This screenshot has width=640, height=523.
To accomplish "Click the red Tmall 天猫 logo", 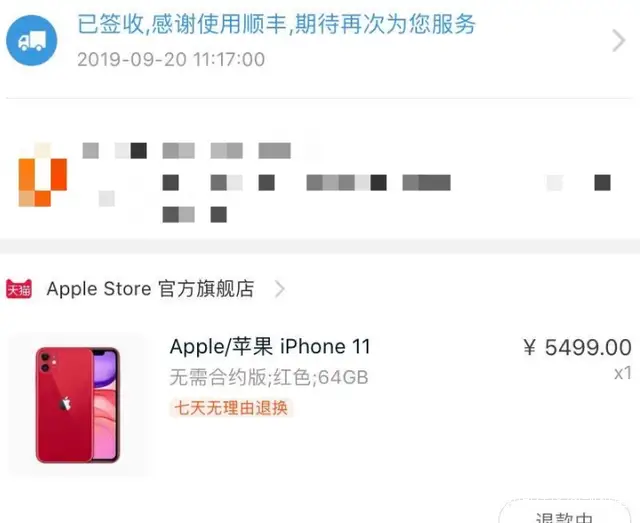I will (x=19, y=289).
